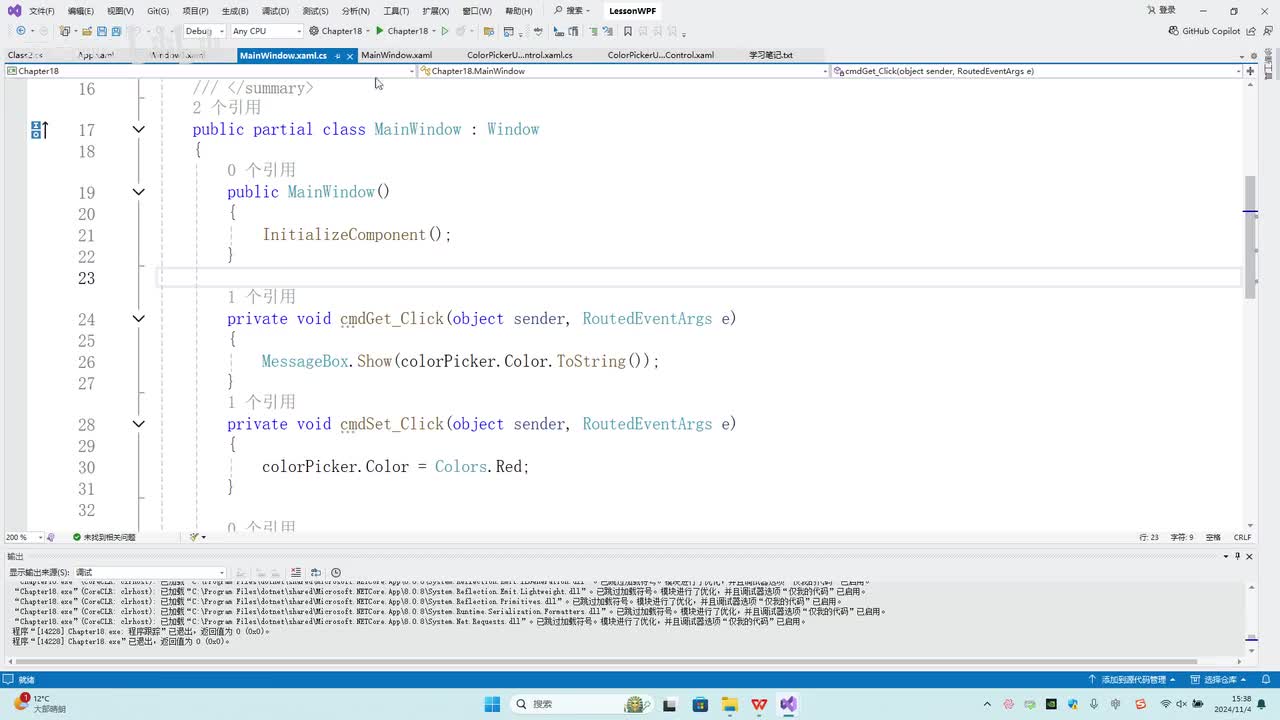The width and height of the screenshot is (1280, 720).
Task: Click the CRLF line ending indicator
Action: pyautogui.click(x=1242, y=537)
